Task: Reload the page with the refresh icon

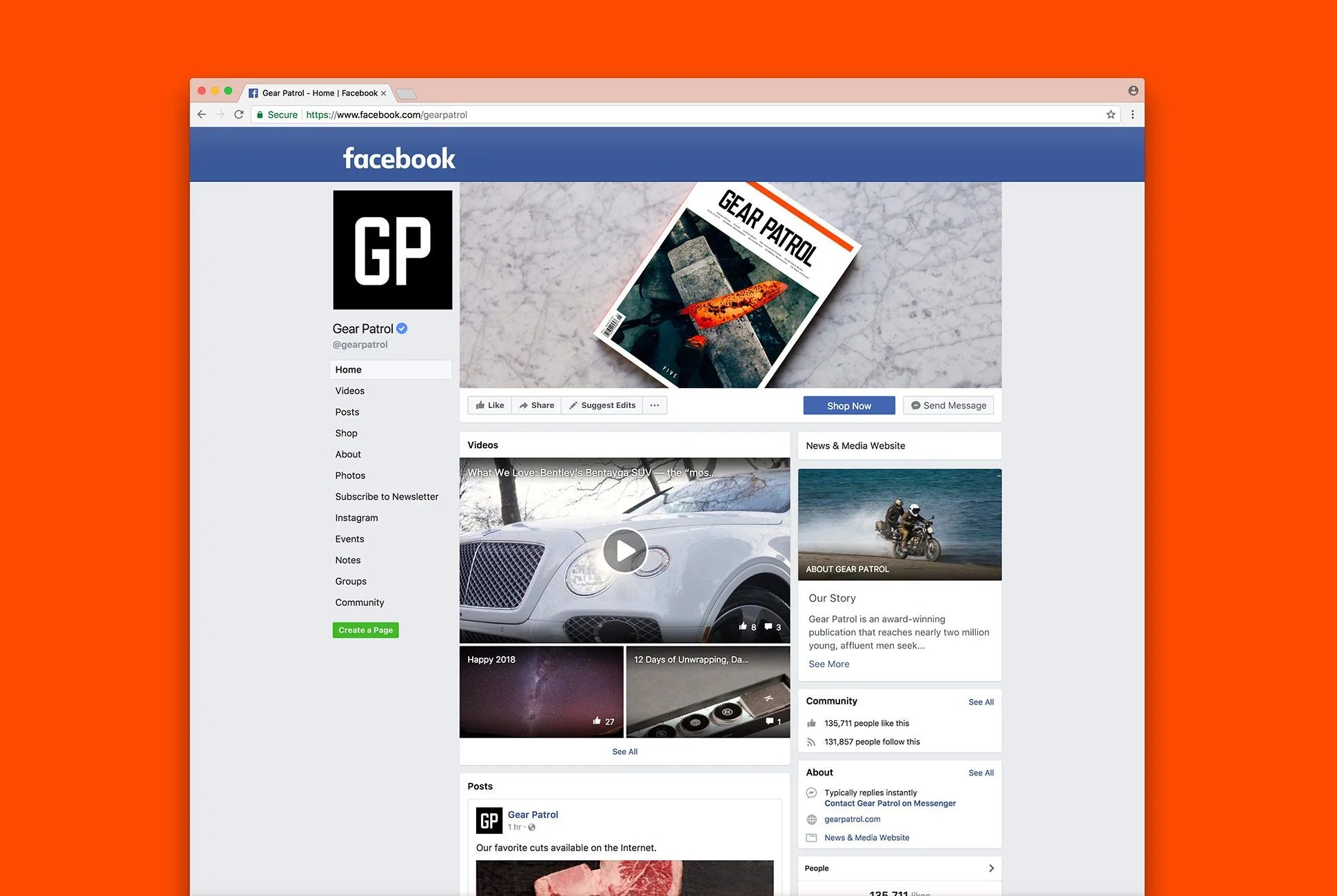Action: [239, 114]
